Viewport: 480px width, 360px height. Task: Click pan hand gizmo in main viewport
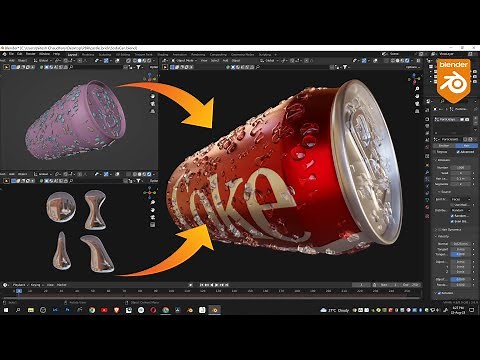417,96
